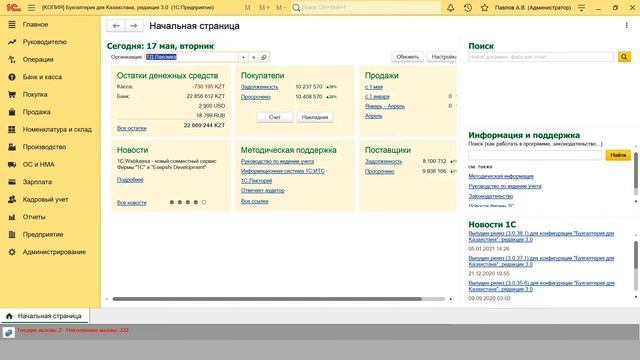Click the M memory button
The height and width of the screenshot is (360, 640).
pos(247,7)
